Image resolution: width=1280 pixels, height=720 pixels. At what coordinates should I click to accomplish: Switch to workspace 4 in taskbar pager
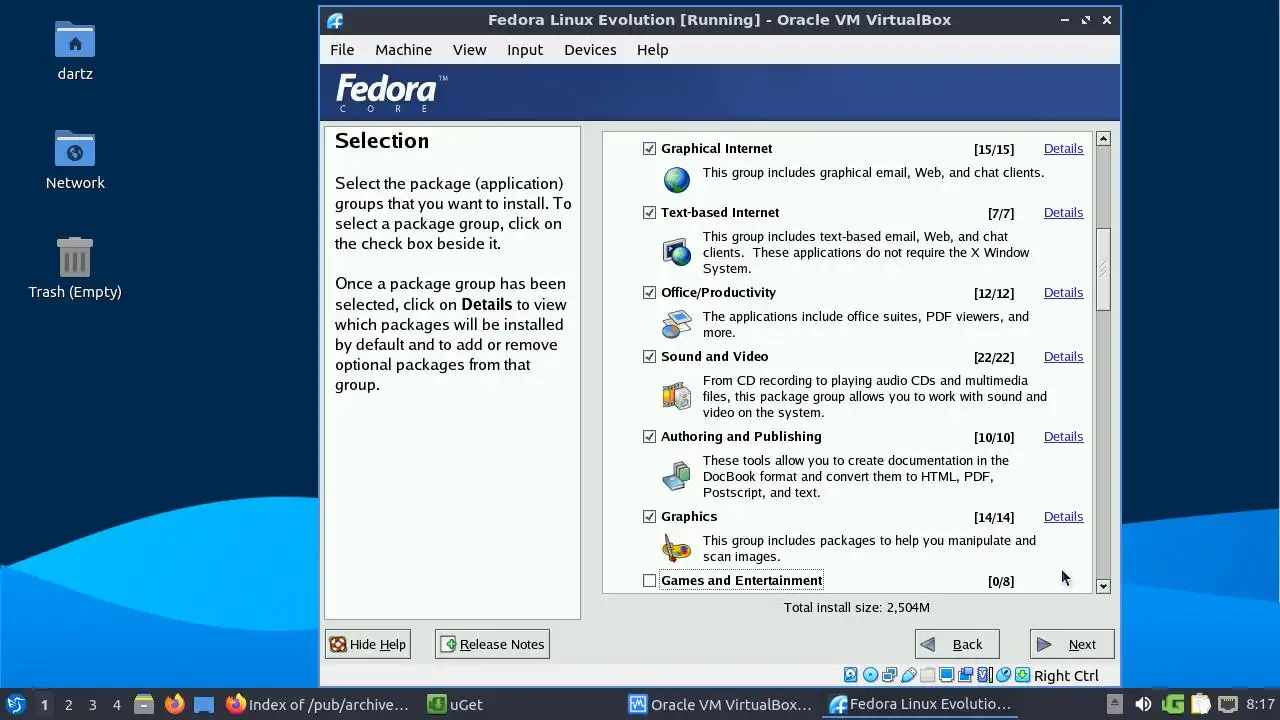pyautogui.click(x=116, y=704)
